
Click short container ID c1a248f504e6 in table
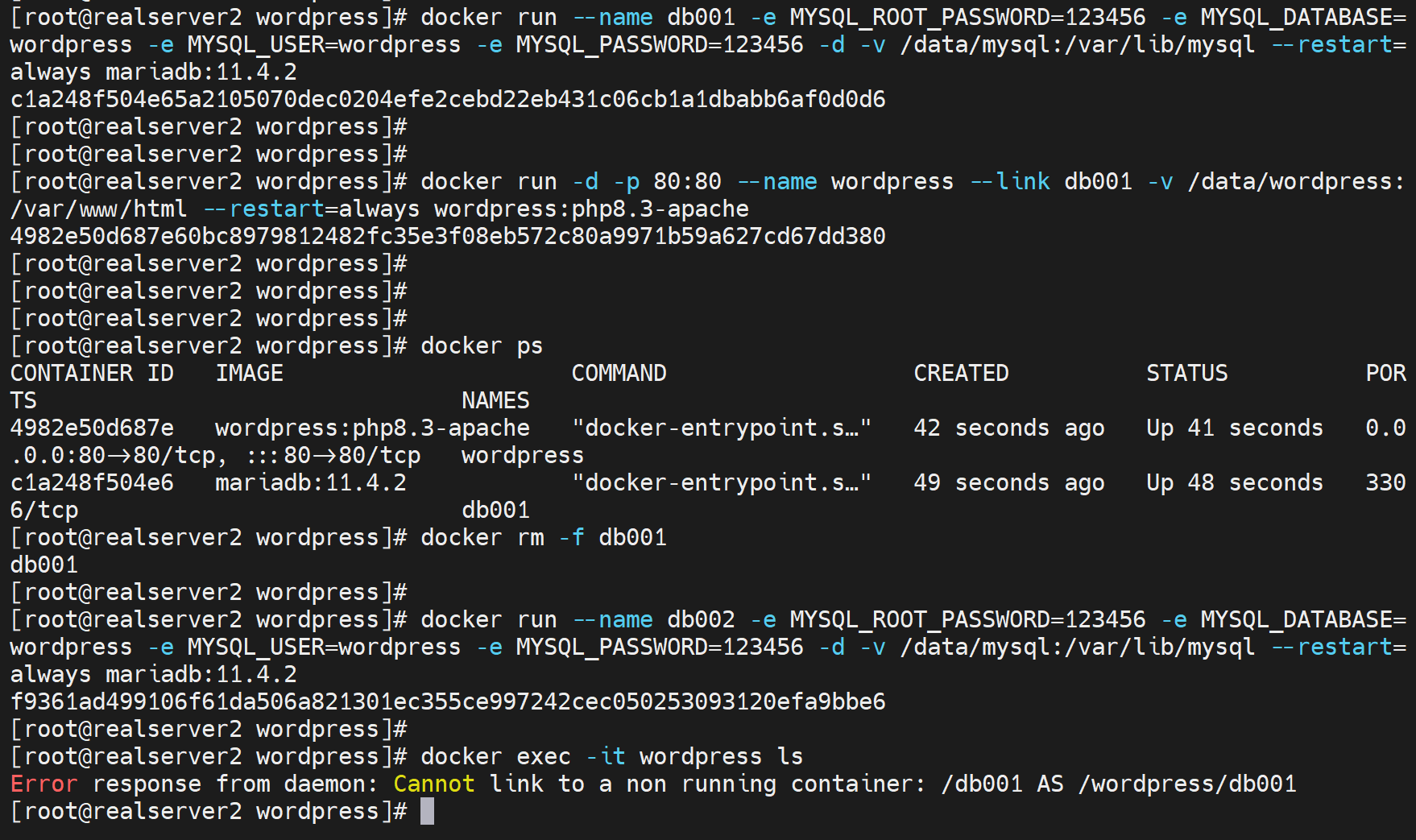[92, 482]
